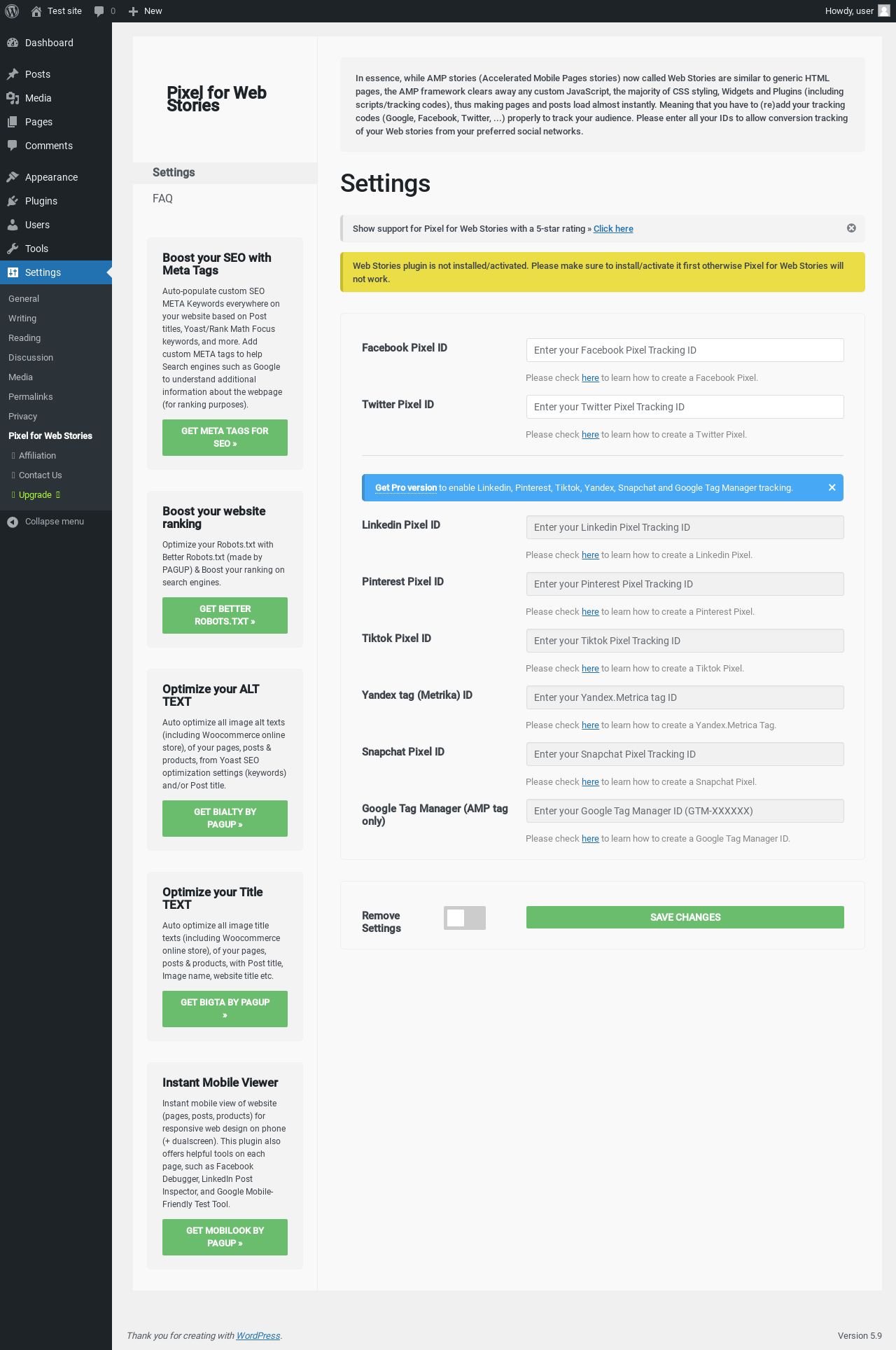Open 'here' link for Yandex.Metrica help
The width and height of the screenshot is (896, 1350).
pos(590,725)
